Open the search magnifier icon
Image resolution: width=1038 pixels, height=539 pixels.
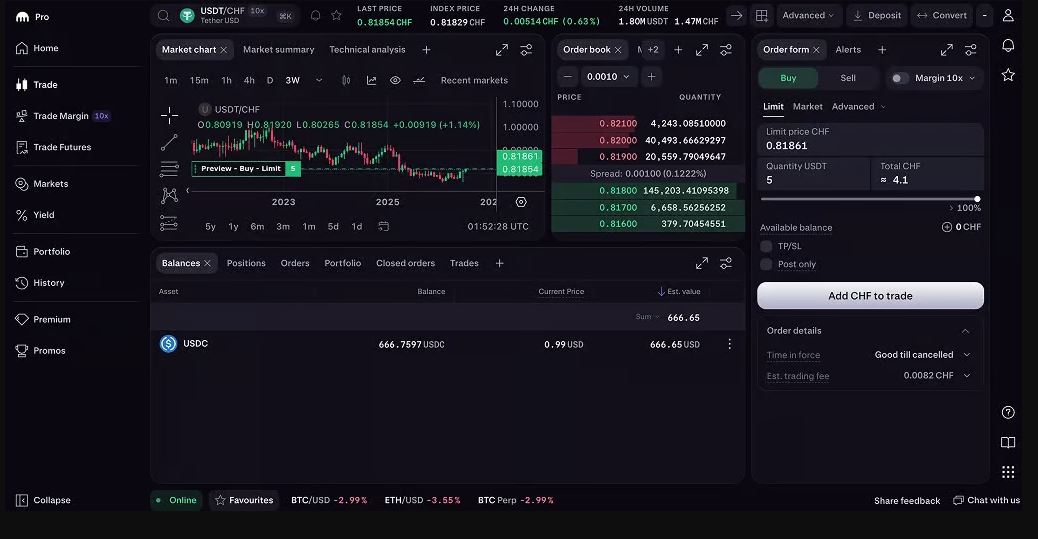(164, 15)
